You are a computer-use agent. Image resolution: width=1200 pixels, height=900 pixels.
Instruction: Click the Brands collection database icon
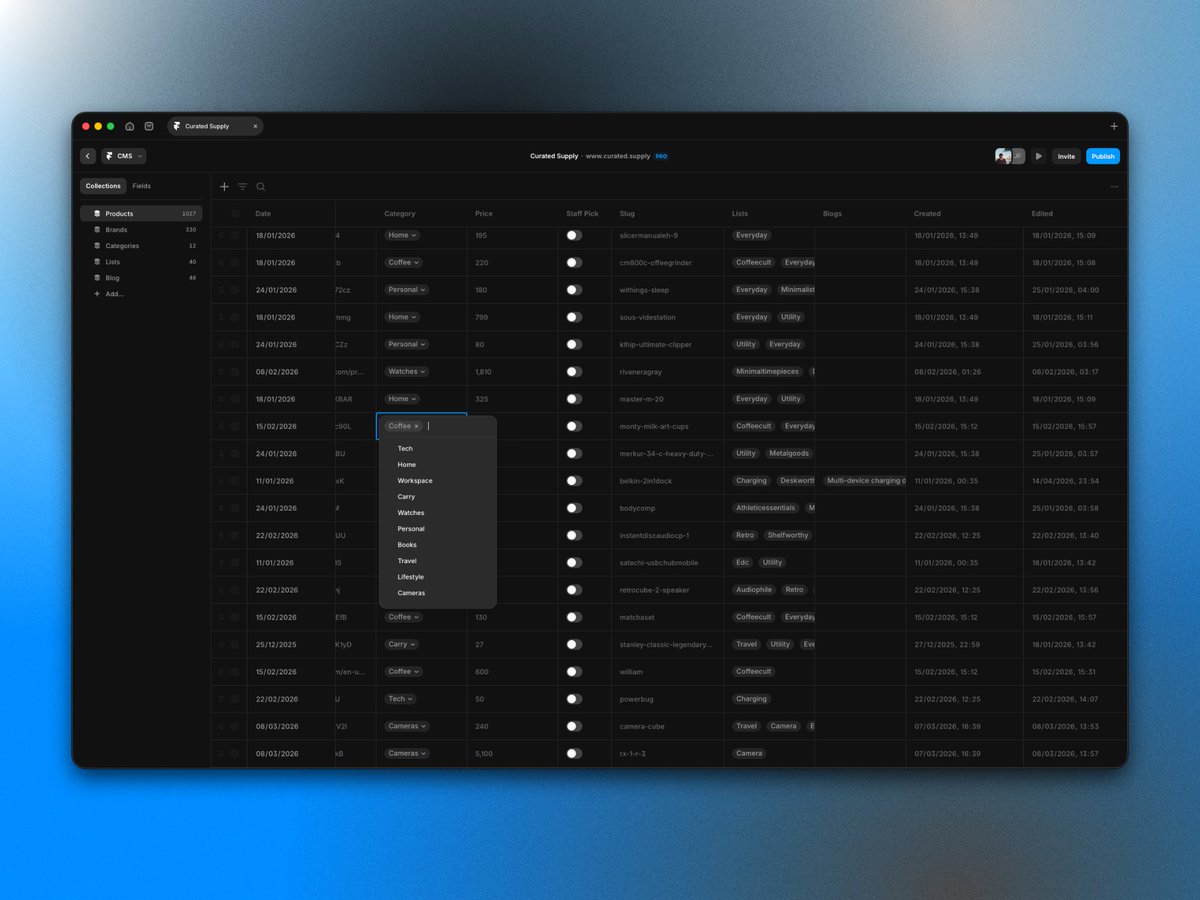click(97, 230)
